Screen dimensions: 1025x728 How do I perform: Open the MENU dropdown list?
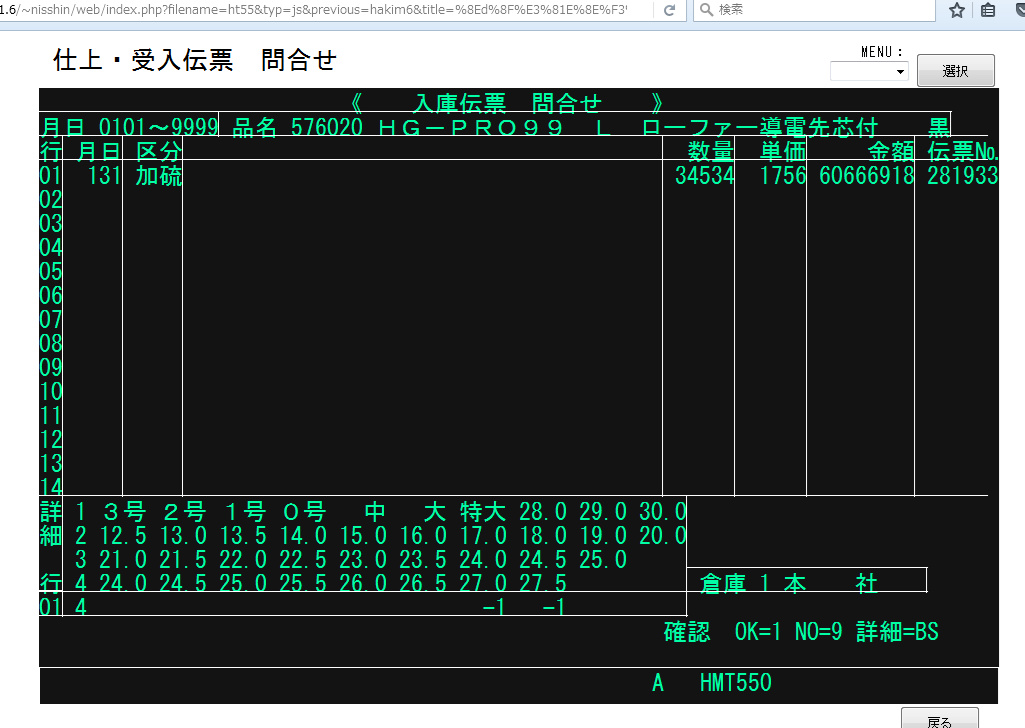pos(869,72)
